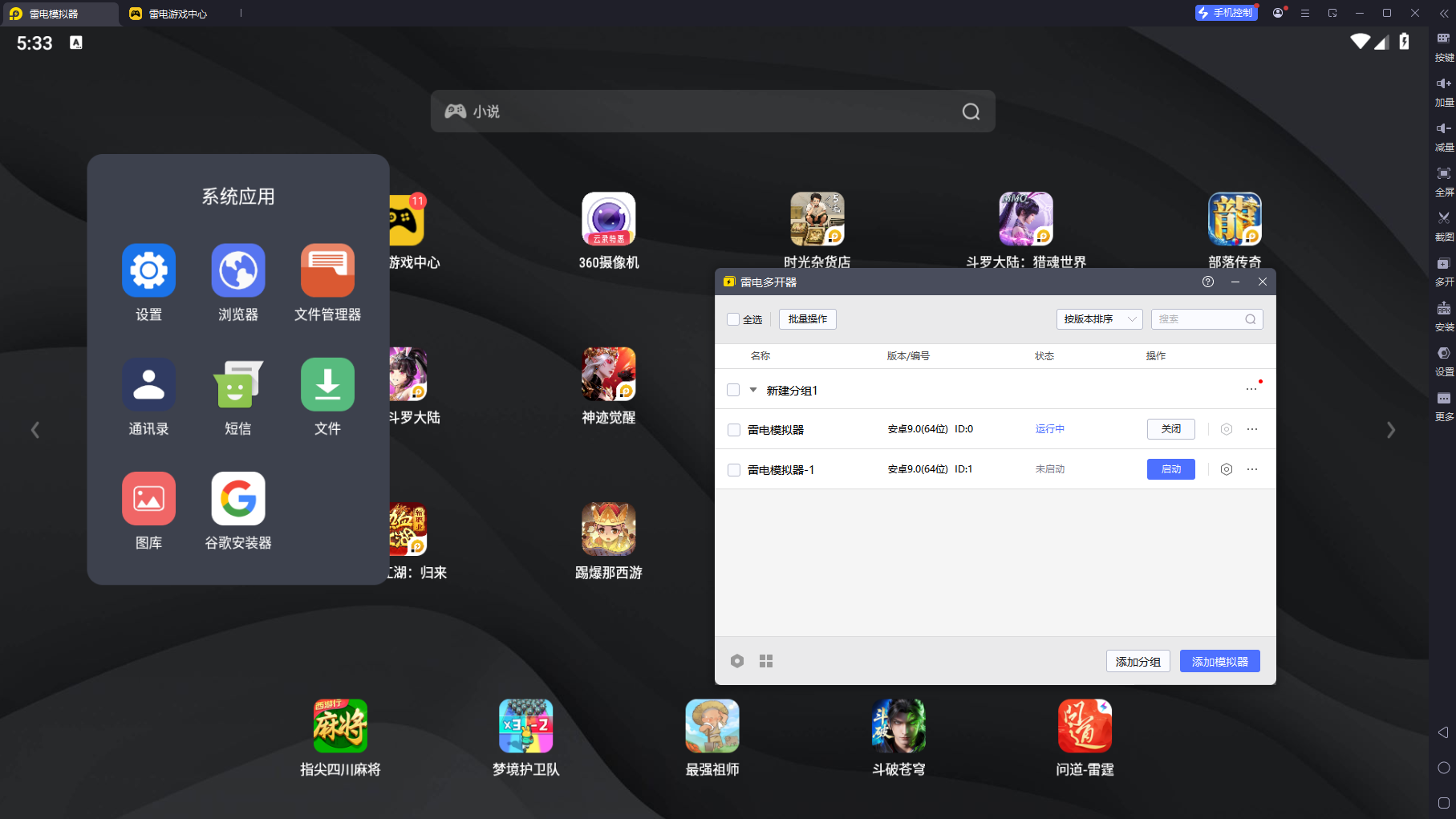Screen dimensions: 1456x819
Task: Open the 问道-雷霆 game
Action: click(1085, 726)
